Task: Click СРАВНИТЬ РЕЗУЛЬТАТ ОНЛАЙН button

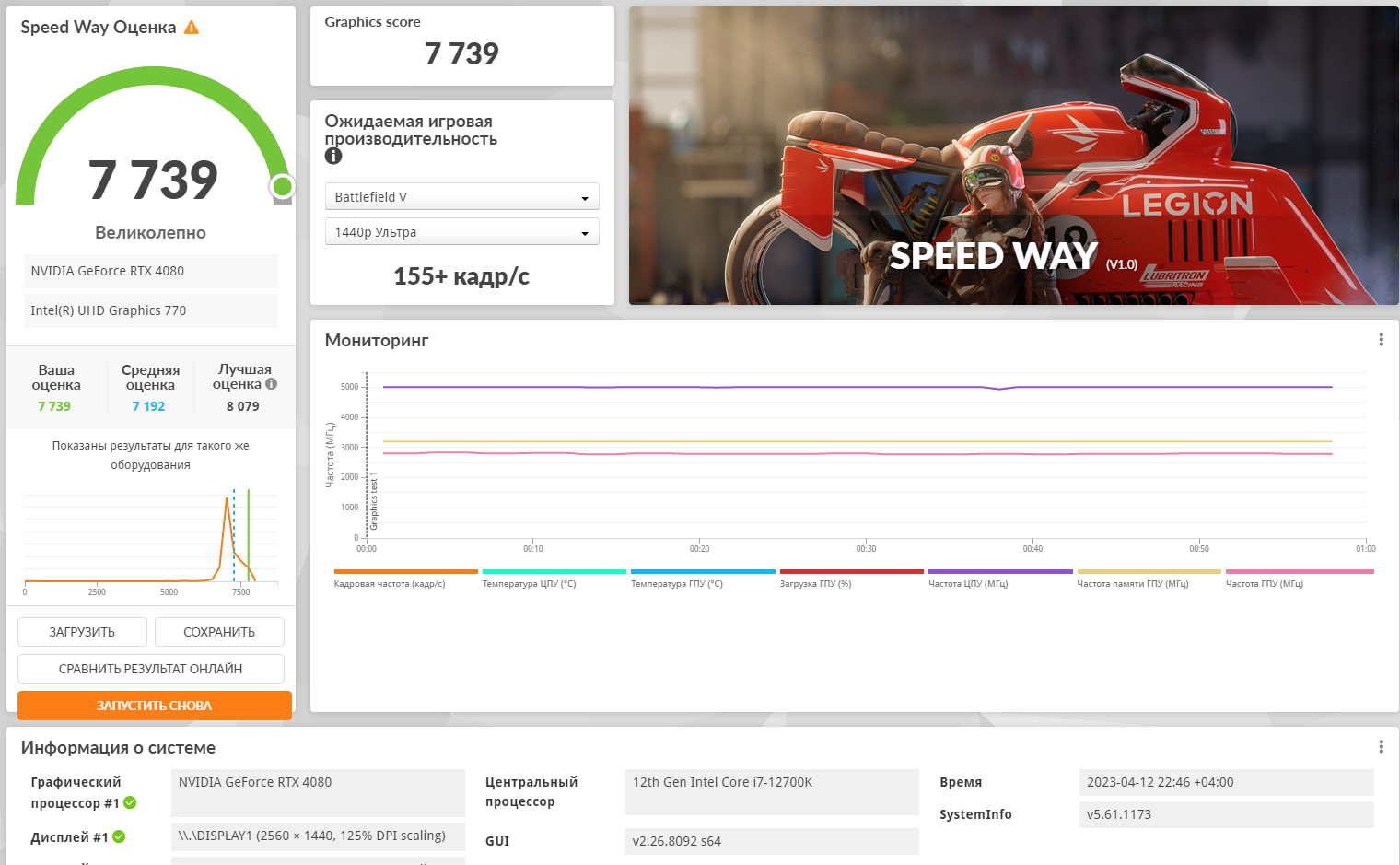Action: (x=151, y=669)
